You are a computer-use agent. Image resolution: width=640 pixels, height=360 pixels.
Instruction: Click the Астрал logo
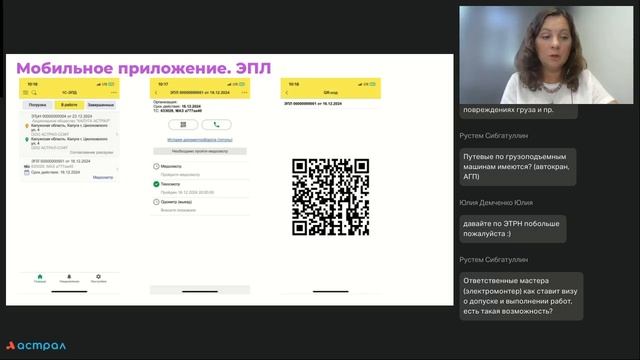pos(36,346)
